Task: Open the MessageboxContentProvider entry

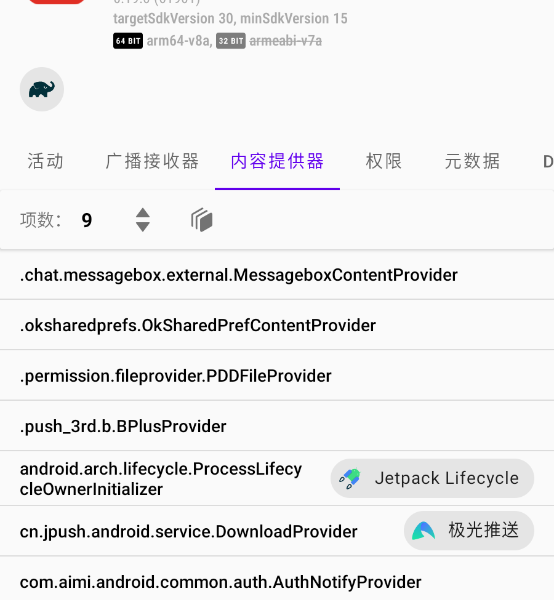Action: point(277,275)
